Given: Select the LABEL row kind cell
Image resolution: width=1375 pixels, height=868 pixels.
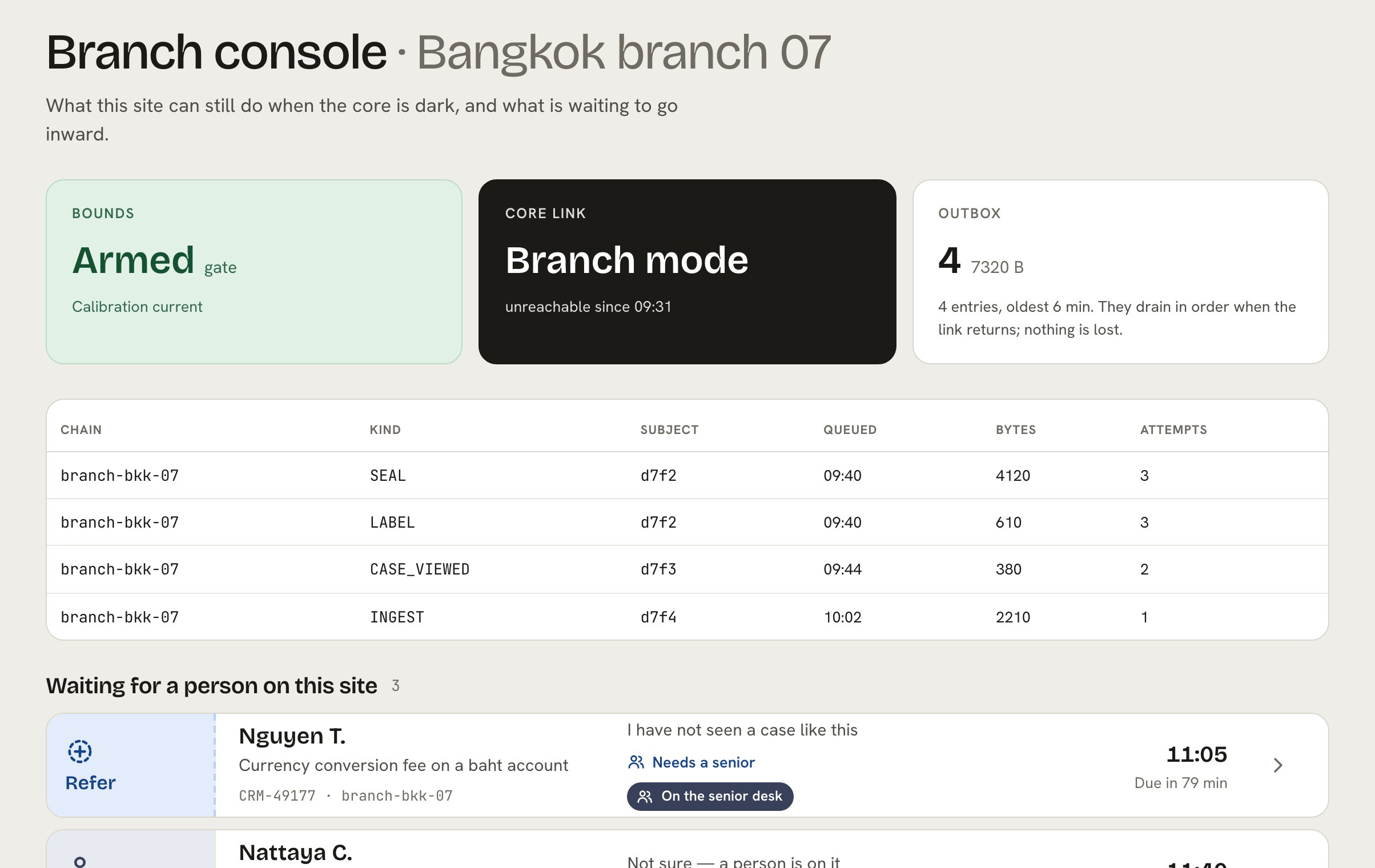Looking at the screenshot, I should [392, 522].
